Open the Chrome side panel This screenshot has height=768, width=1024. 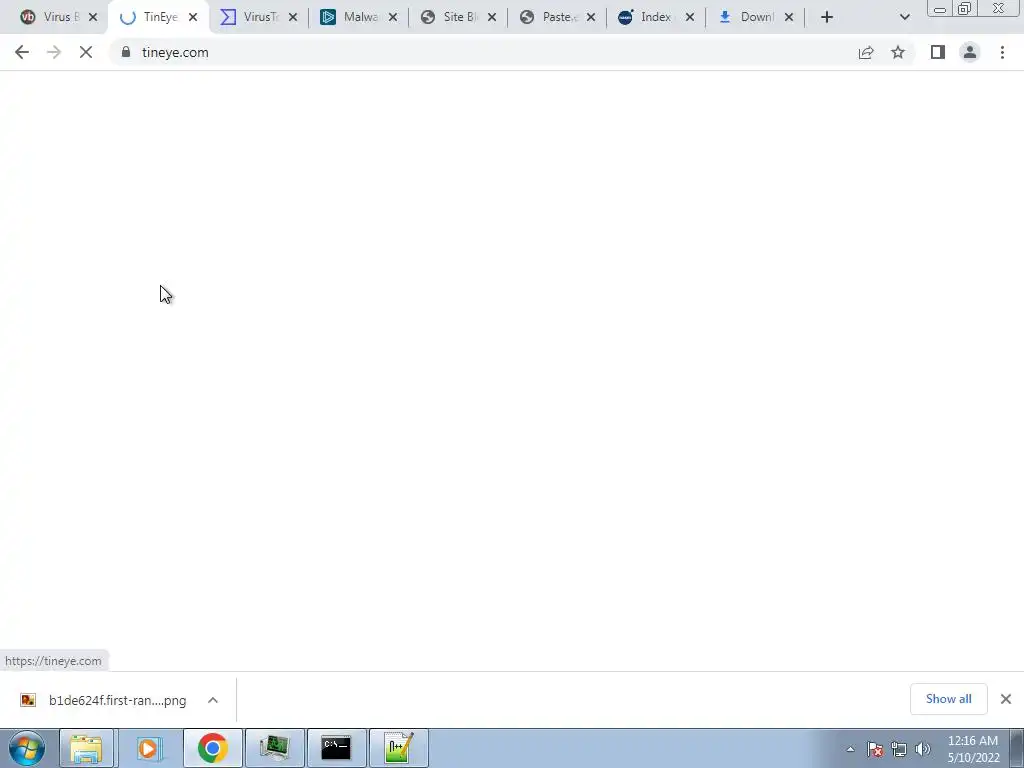pyautogui.click(x=938, y=52)
